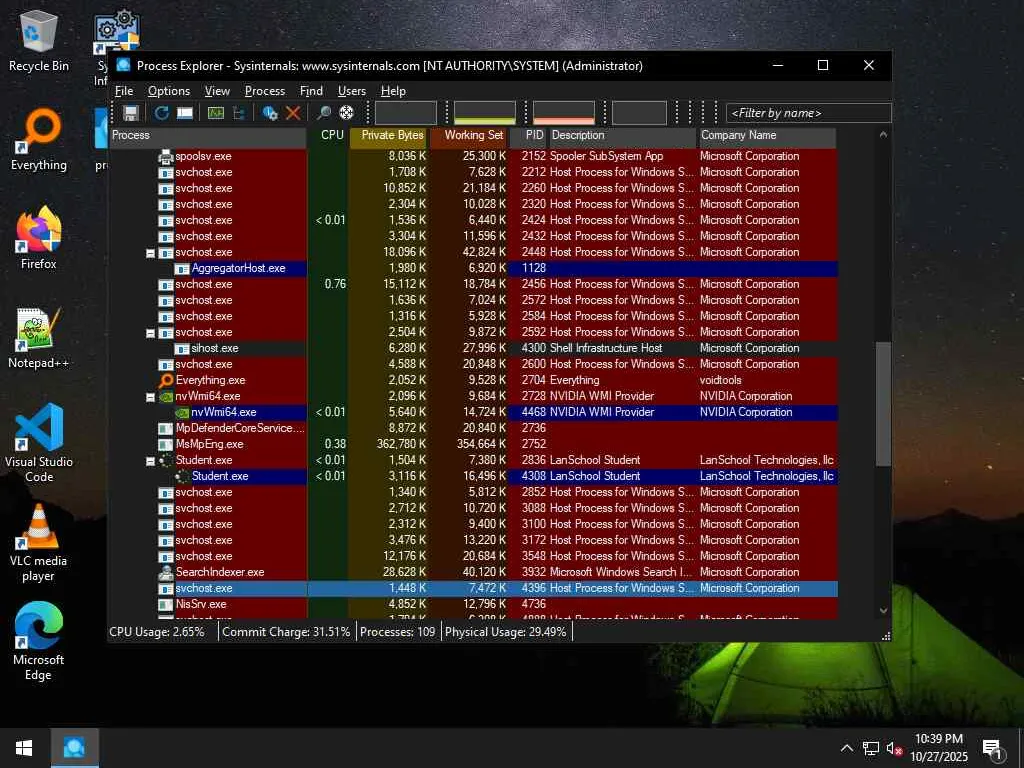Image resolution: width=1024 pixels, height=768 pixels.
Task: Open System Information via green graph icon
Action: tap(216, 113)
